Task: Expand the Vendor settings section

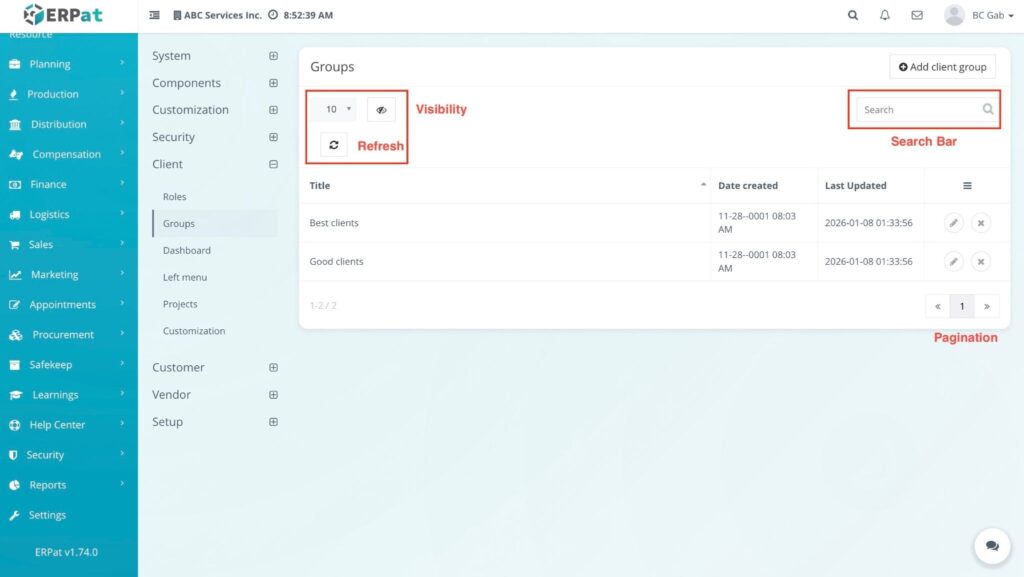Action: pos(273,395)
